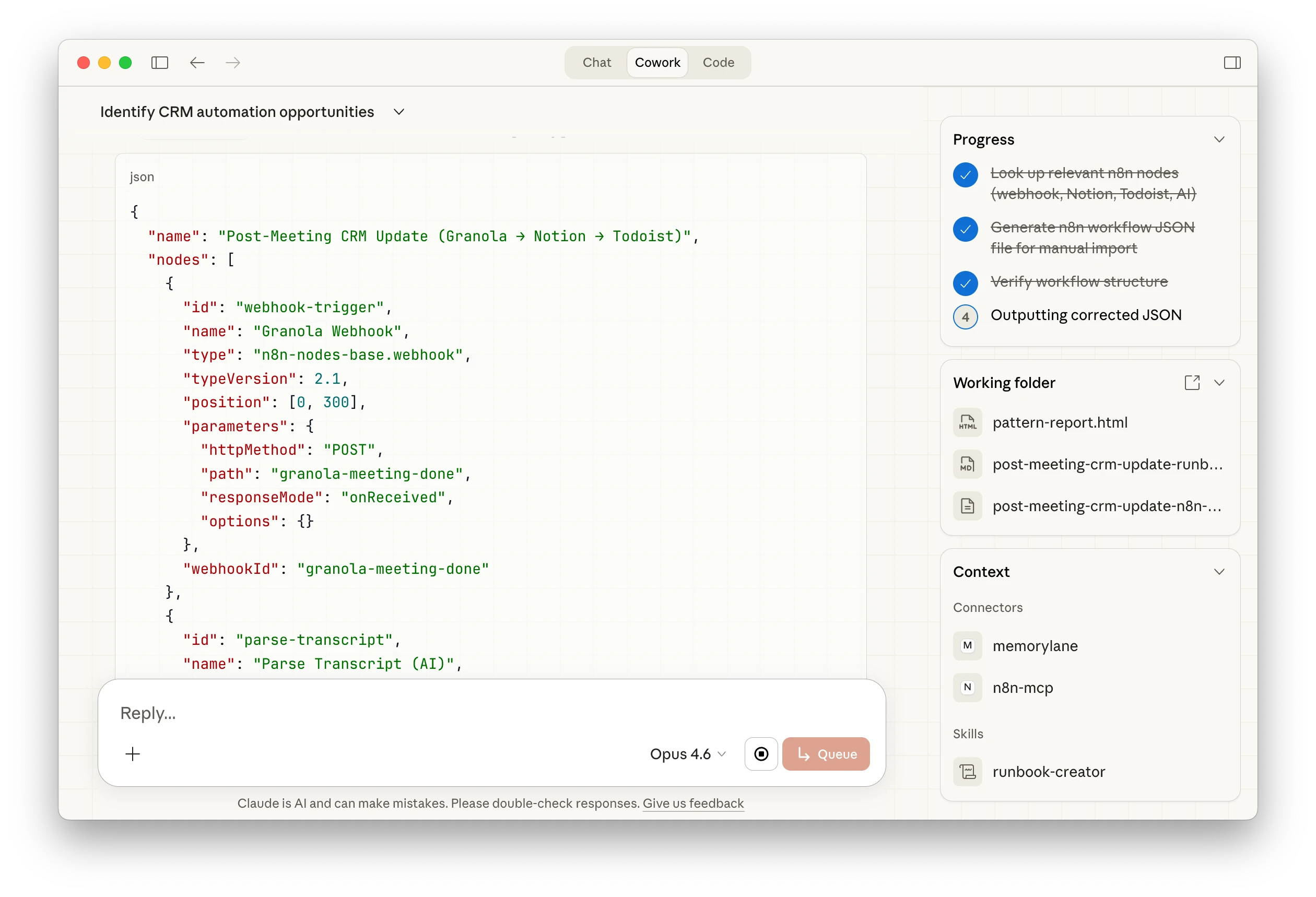Image resolution: width=1316 pixels, height=897 pixels.
Task: Click the back navigation arrow
Action: pyautogui.click(x=197, y=62)
